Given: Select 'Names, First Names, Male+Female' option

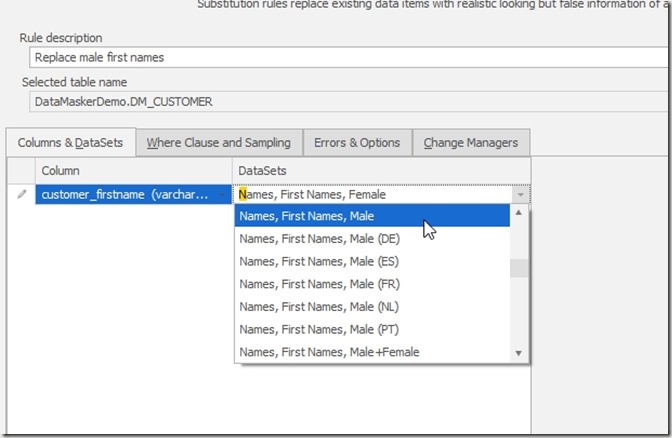Looking at the screenshot, I should coord(372,352).
